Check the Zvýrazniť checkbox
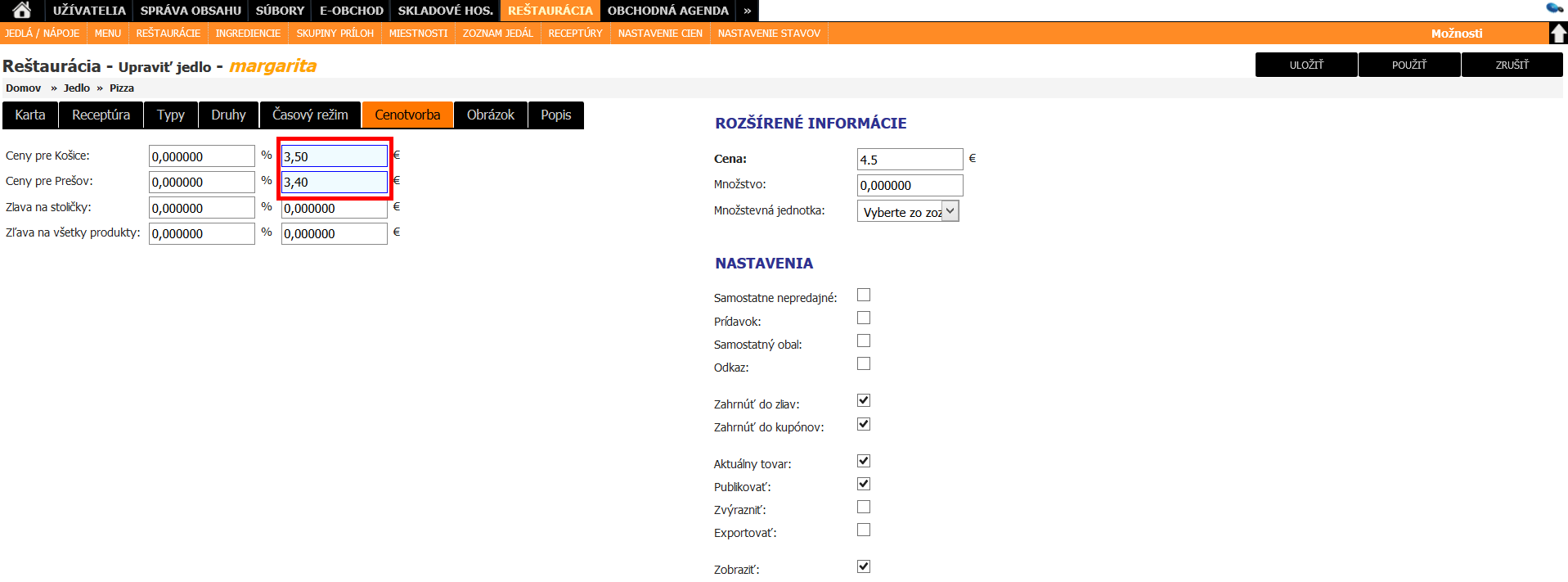Viewport: 1568px width, 582px height. 863,507
